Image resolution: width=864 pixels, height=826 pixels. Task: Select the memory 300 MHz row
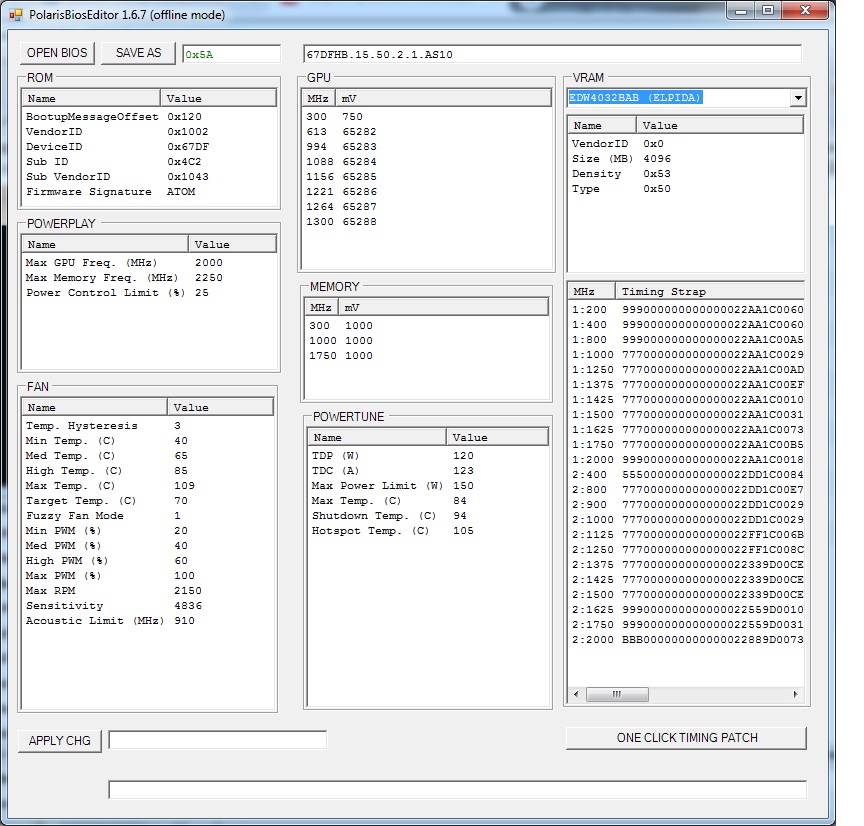coord(426,326)
